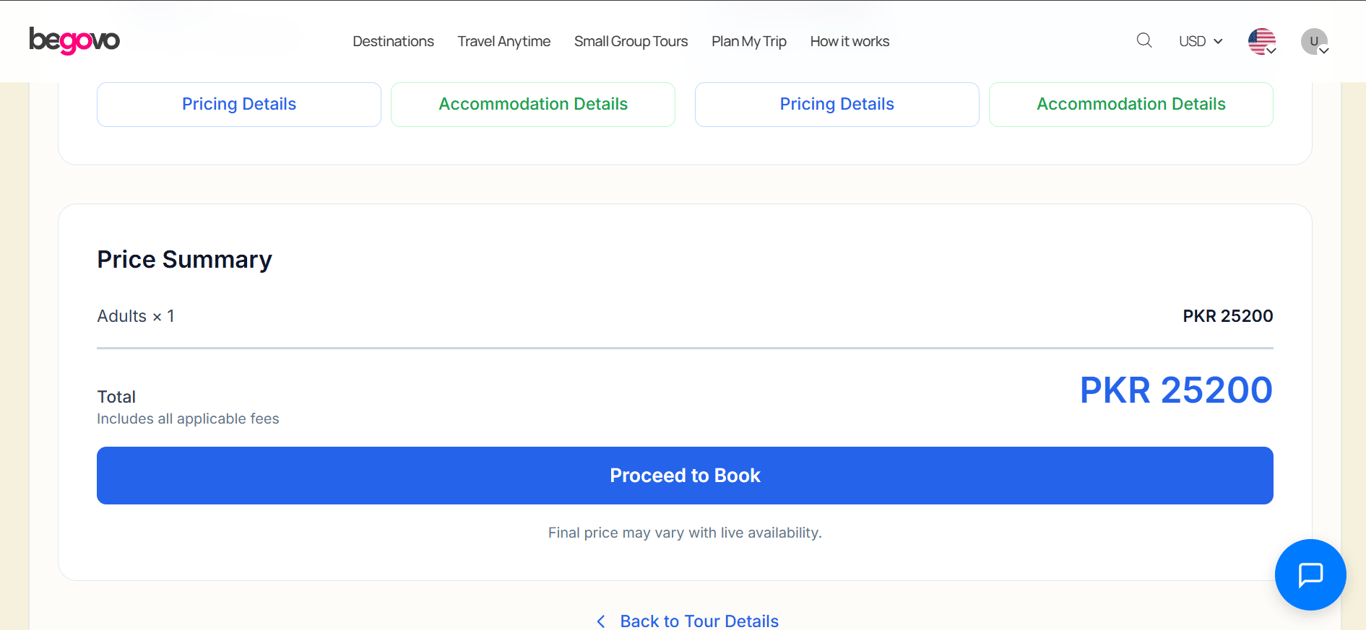Open the Destinations menu
1366x630 pixels.
(x=393, y=41)
